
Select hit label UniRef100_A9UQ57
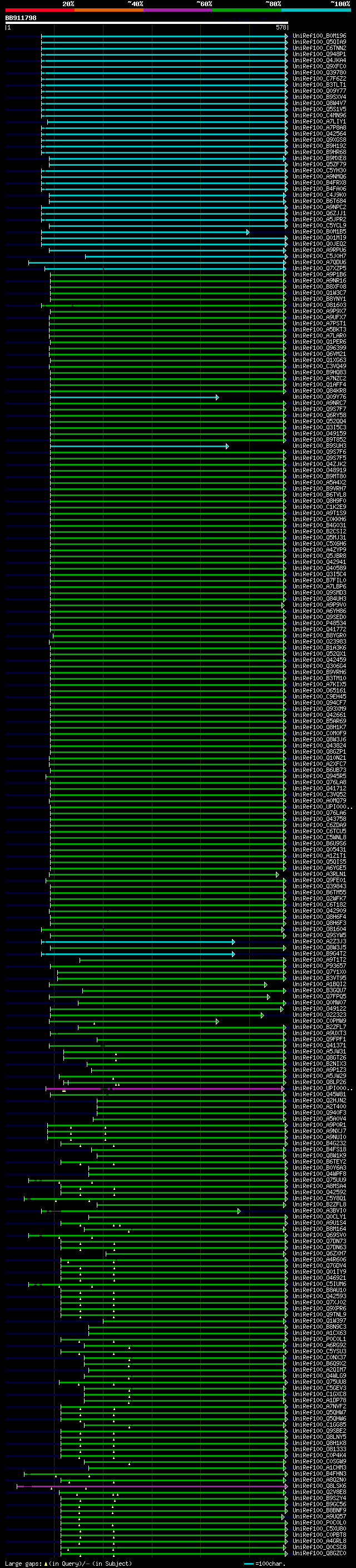click(319, 1516)
